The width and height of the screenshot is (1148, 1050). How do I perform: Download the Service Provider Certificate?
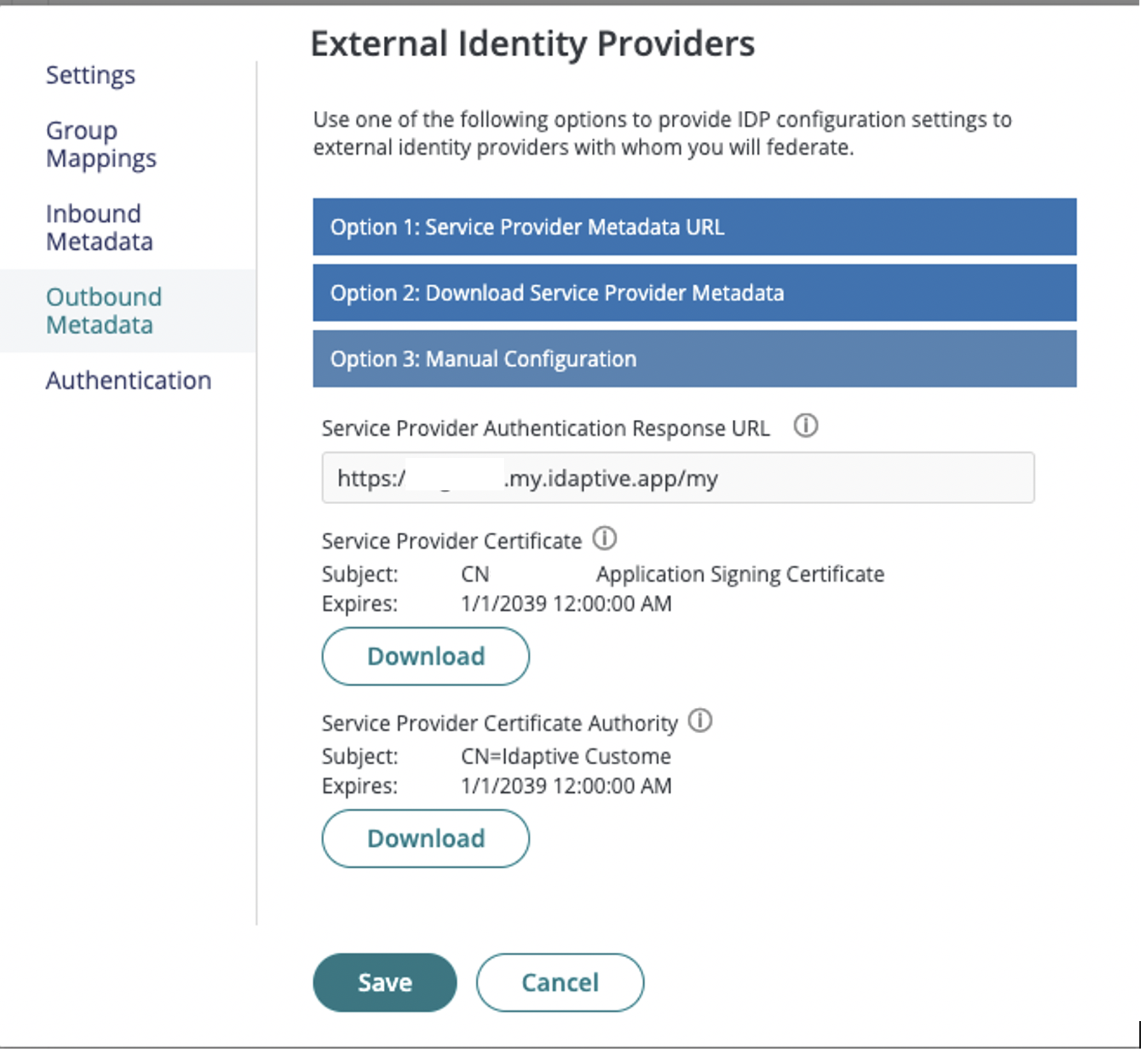click(x=425, y=655)
